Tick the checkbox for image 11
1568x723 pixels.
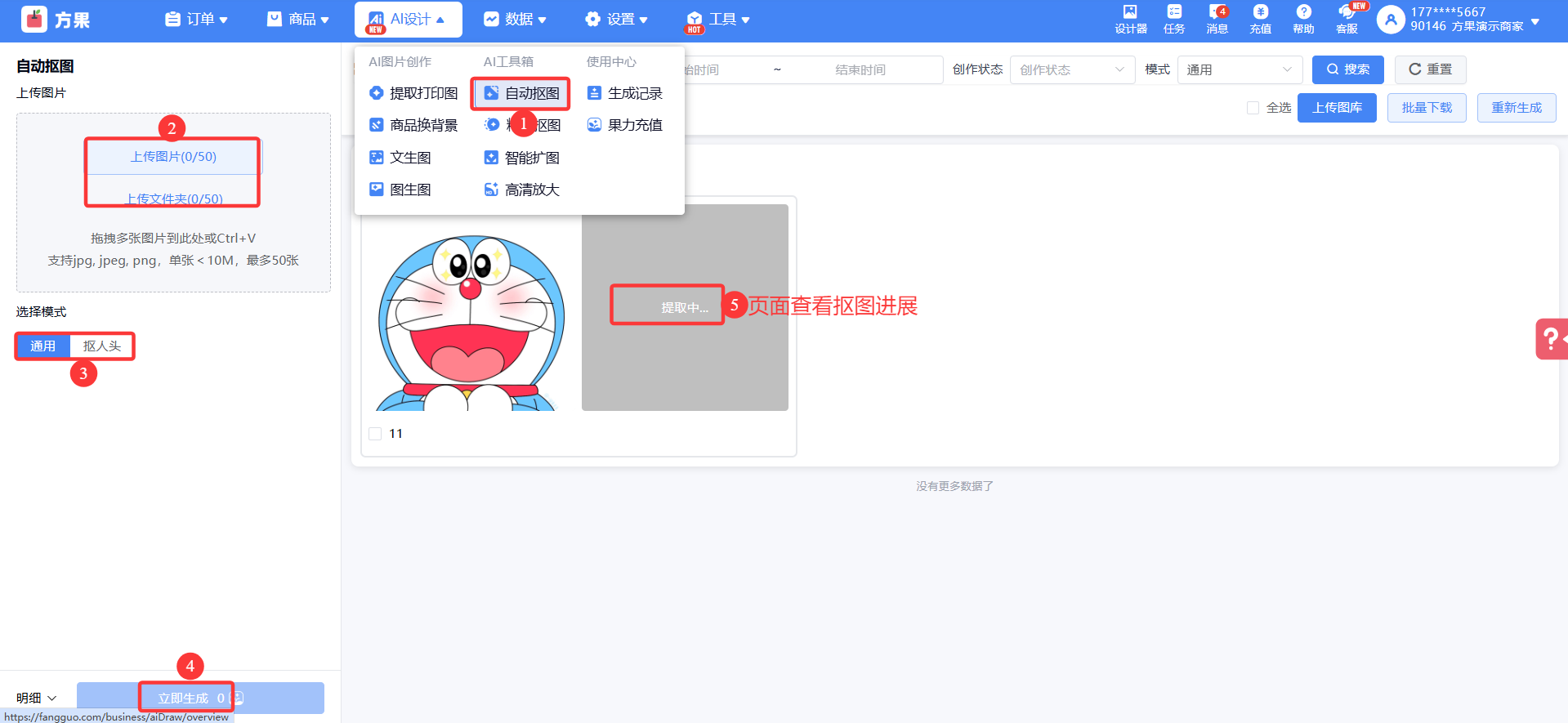pos(375,434)
